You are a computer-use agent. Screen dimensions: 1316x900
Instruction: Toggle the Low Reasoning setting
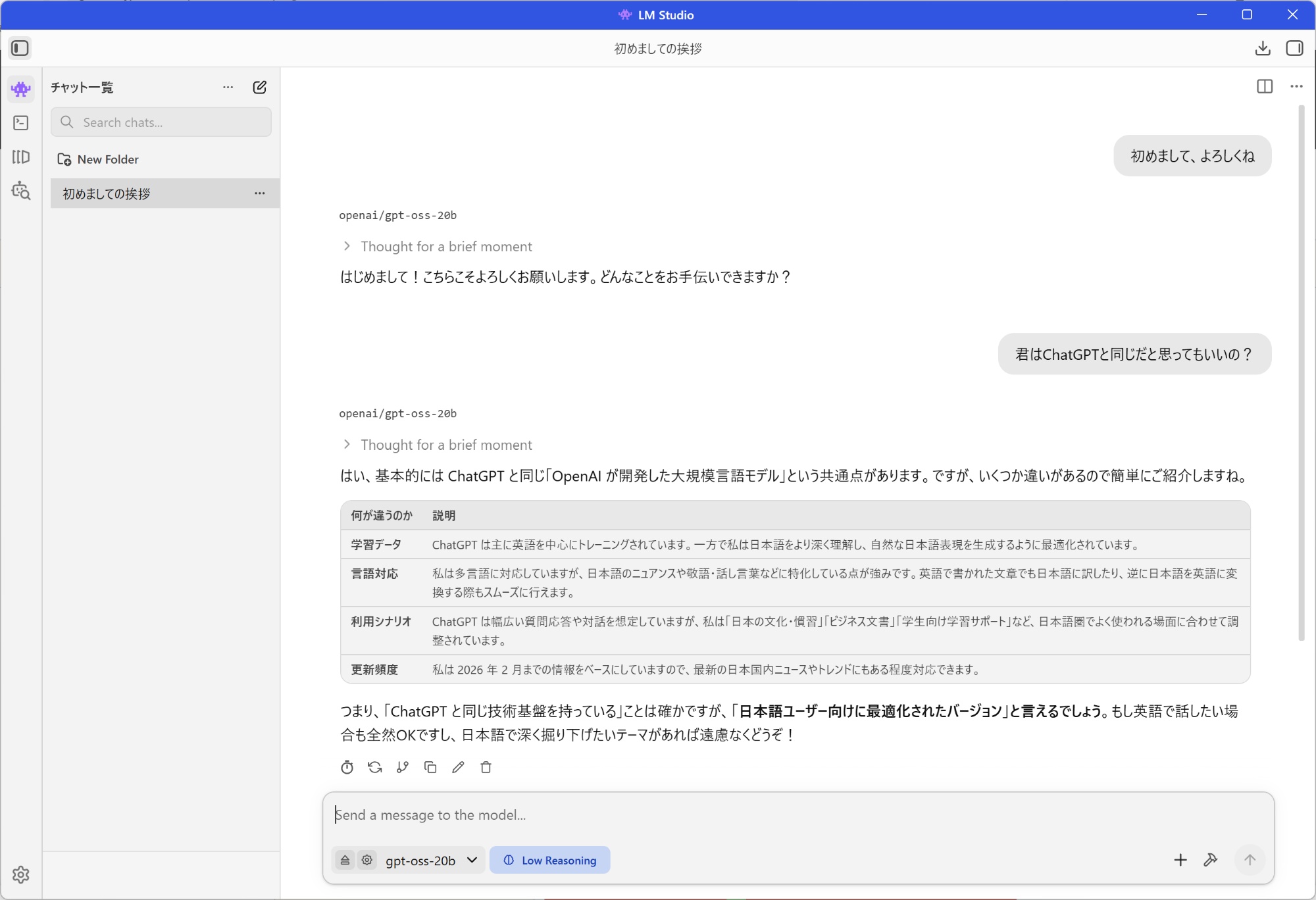click(x=549, y=860)
